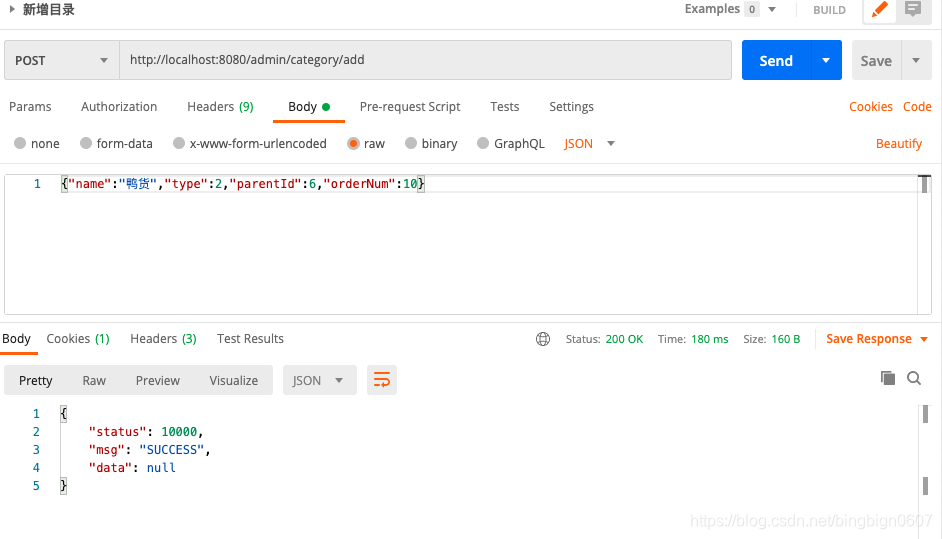942x539 pixels.
Task: Open the response Headers (3) tab
Action: (163, 339)
